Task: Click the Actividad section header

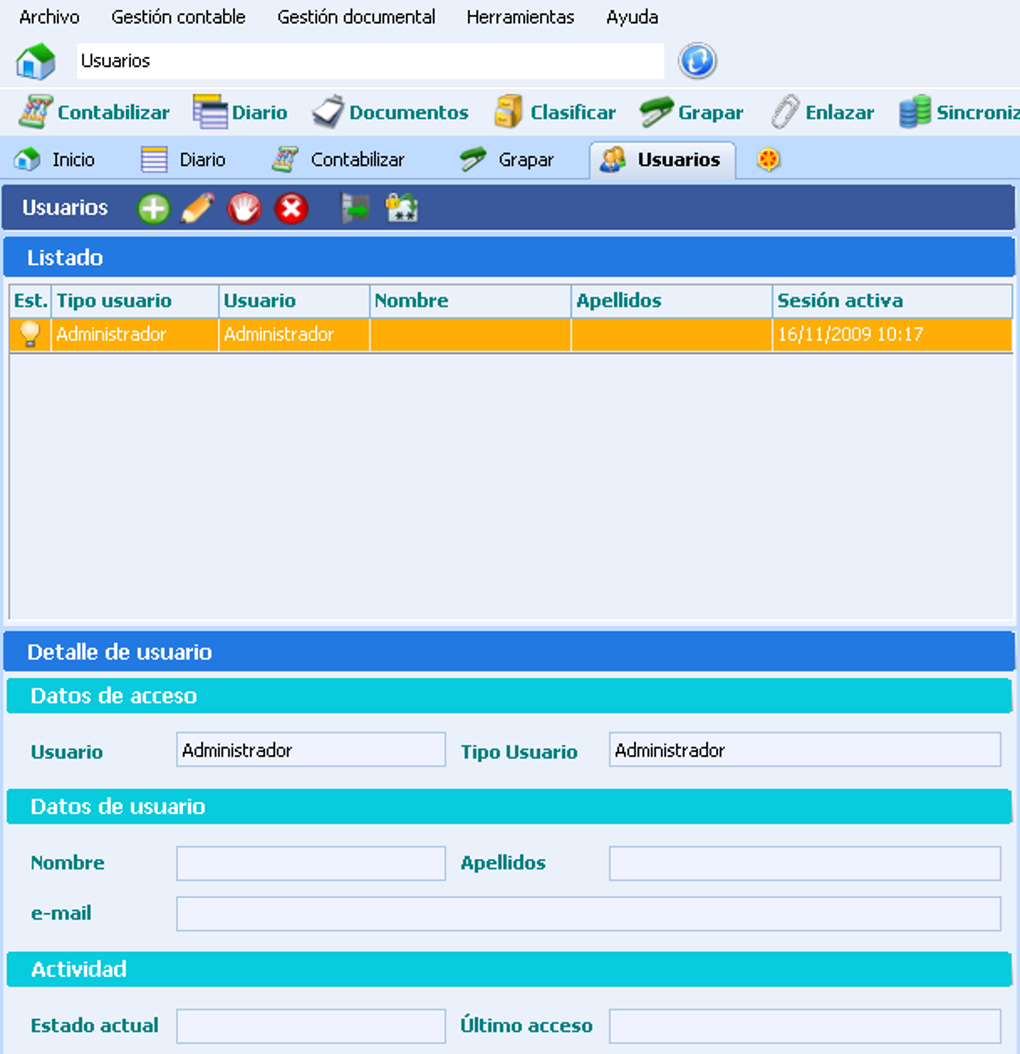Action: tap(509, 969)
